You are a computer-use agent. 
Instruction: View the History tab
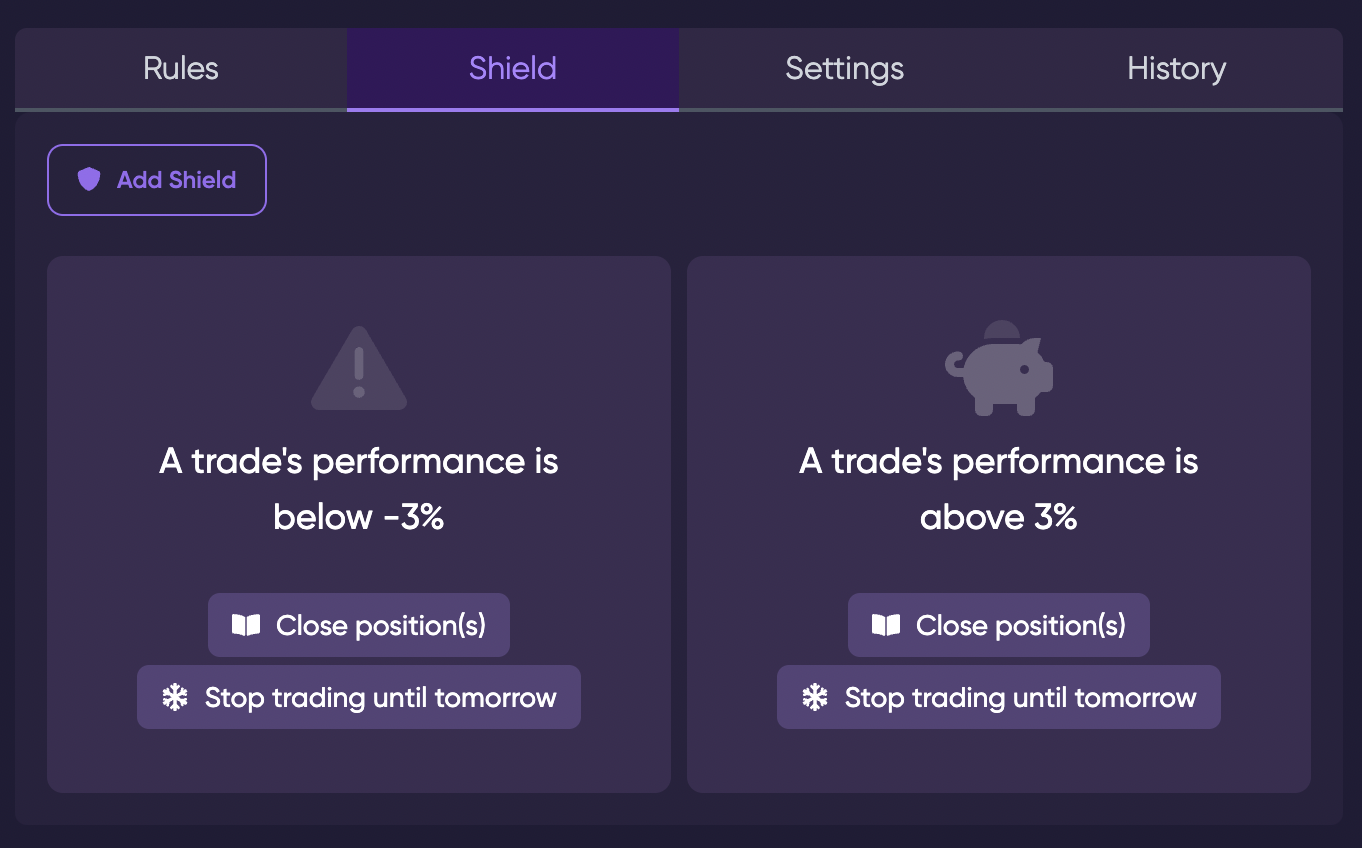coord(1176,69)
